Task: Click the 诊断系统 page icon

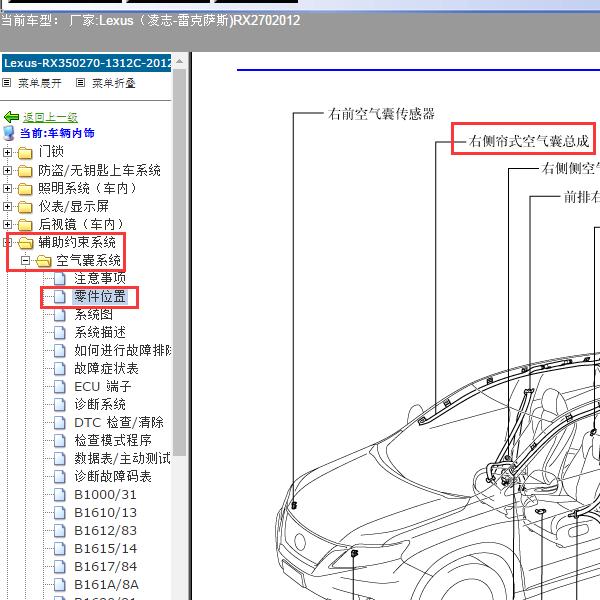Action: [60, 404]
